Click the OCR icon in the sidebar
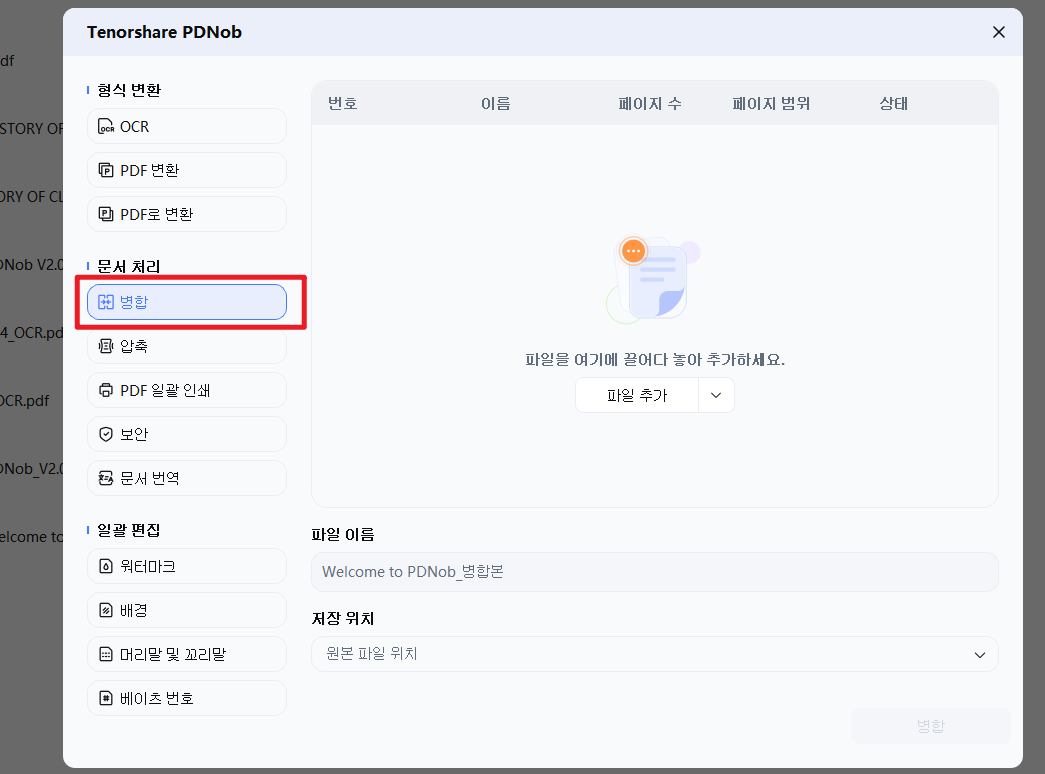The image size is (1045, 774). click(106, 127)
